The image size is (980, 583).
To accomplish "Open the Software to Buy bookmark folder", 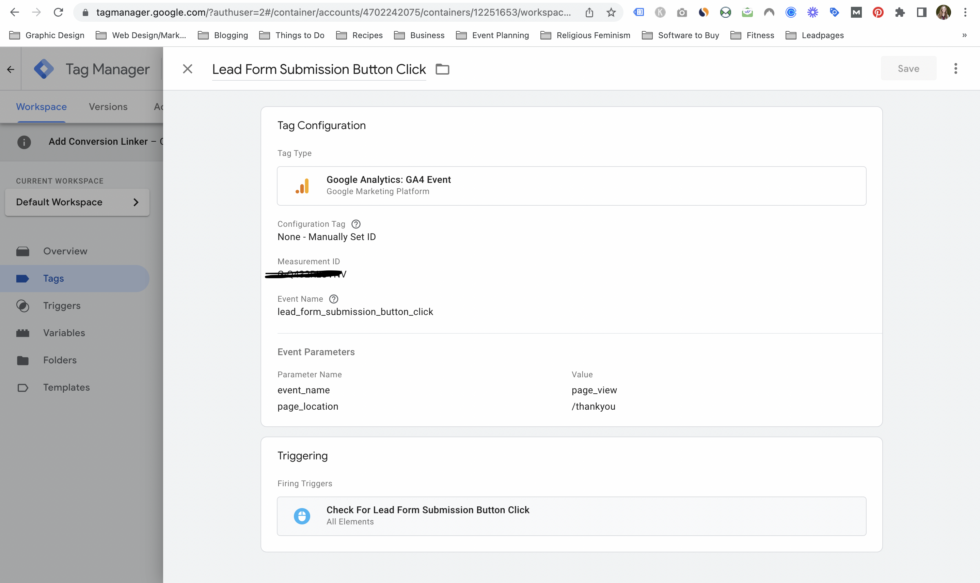I will (681, 35).
